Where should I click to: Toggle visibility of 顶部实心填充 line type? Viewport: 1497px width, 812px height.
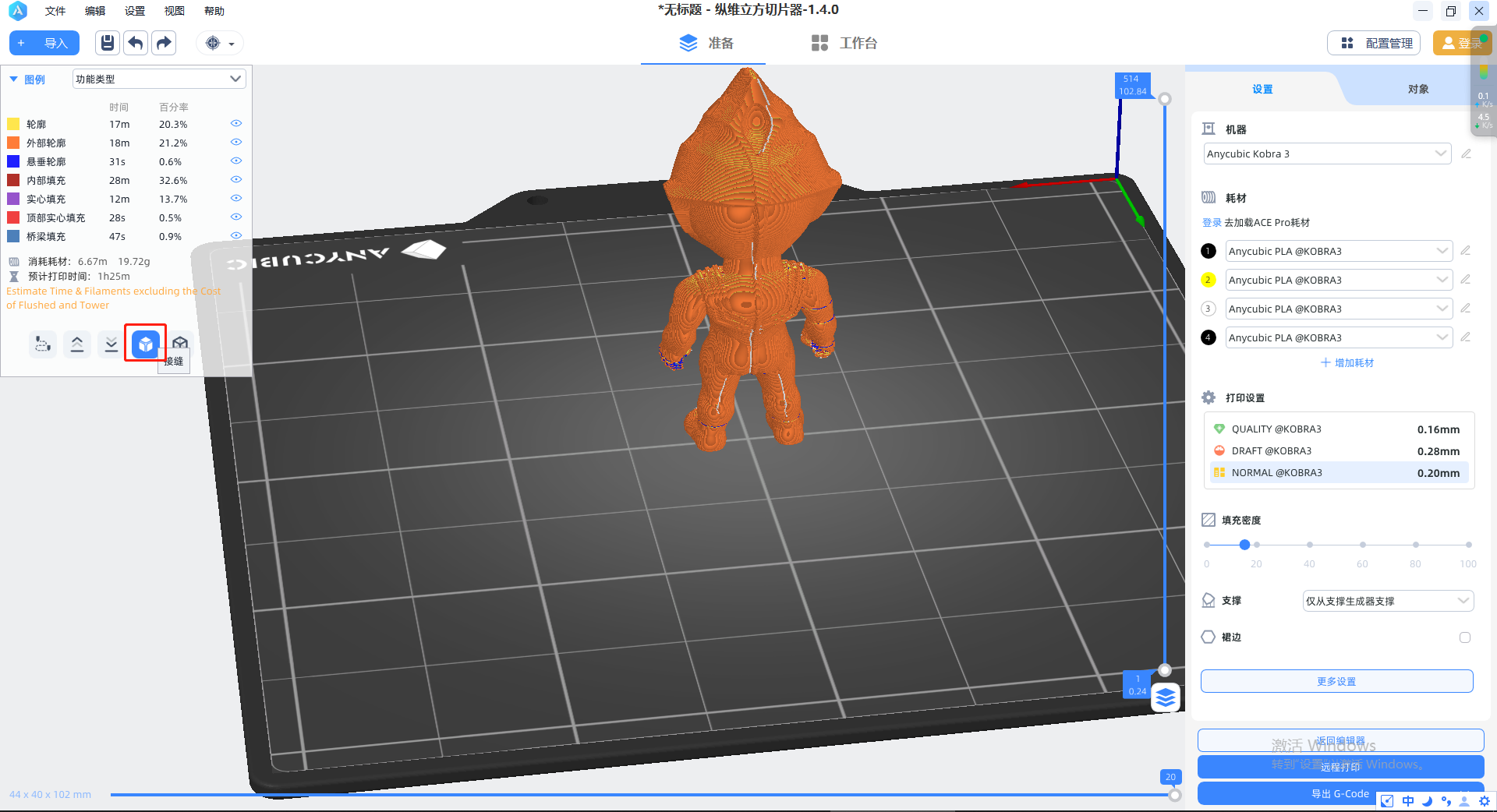[236, 217]
